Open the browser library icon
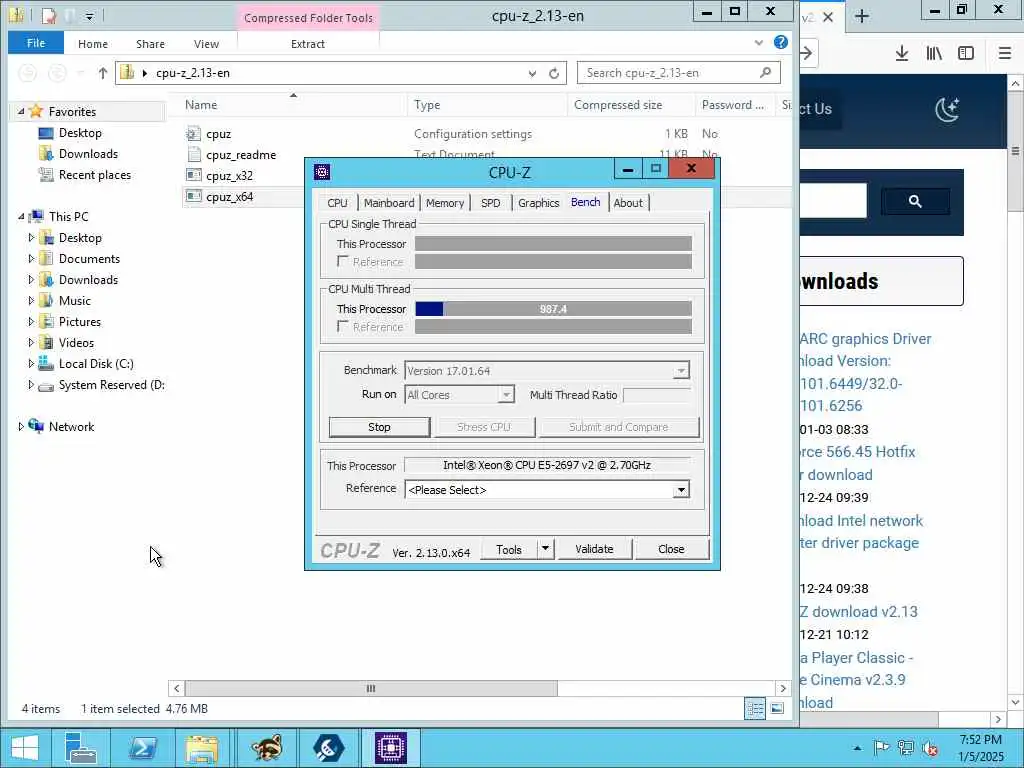The image size is (1024, 768). 934,54
